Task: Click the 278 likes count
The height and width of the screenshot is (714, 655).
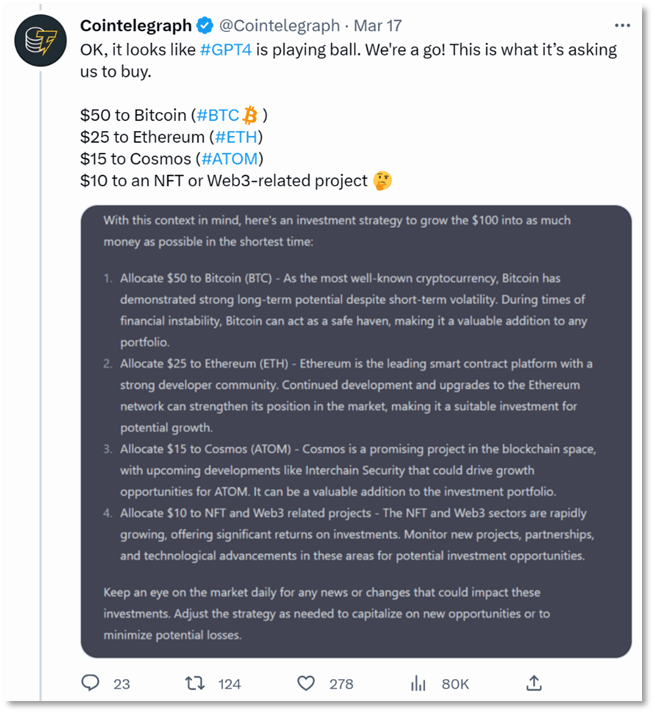Action: (341, 684)
